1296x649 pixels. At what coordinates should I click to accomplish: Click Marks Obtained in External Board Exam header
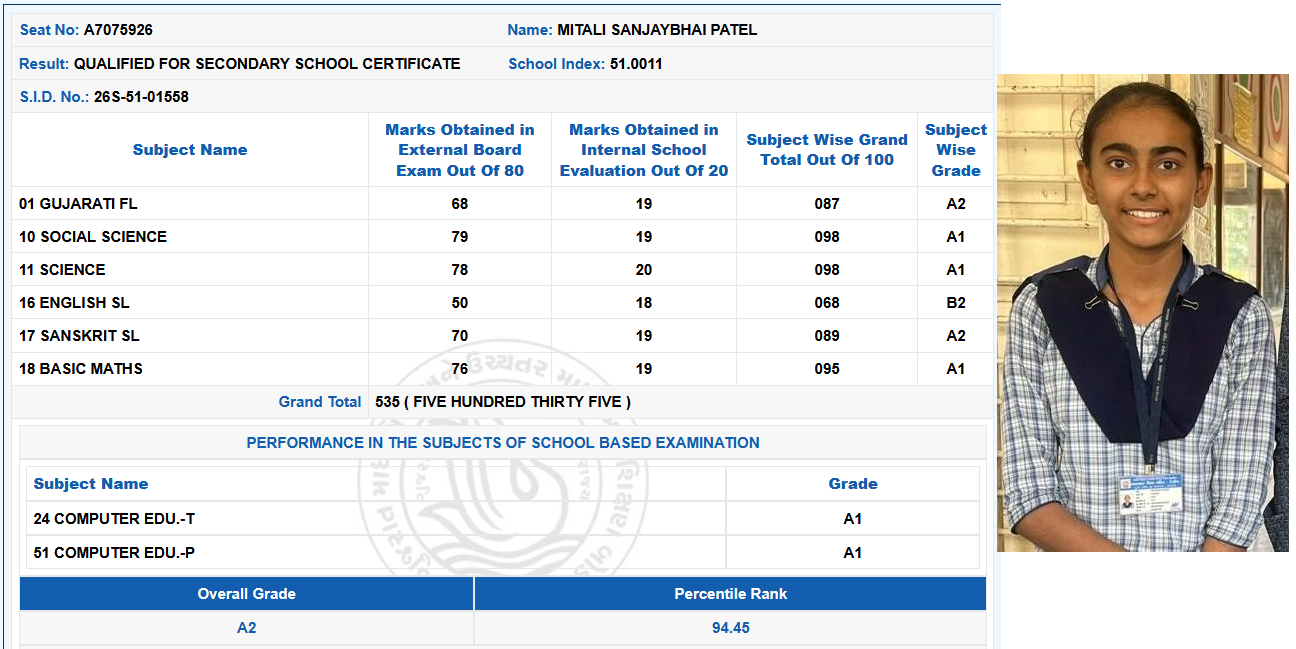tap(460, 150)
